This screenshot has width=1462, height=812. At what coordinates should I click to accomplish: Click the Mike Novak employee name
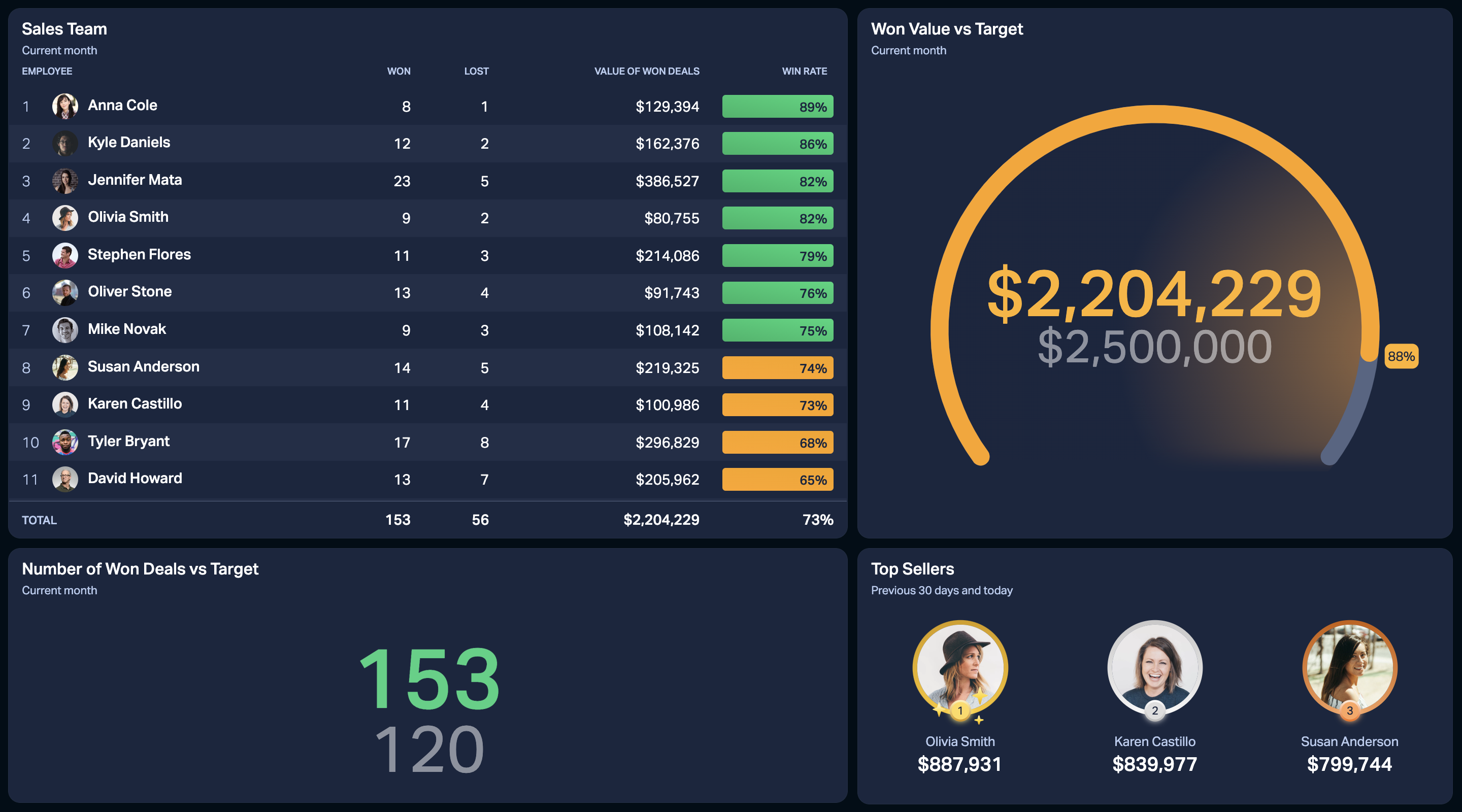click(x=126, y=329)
